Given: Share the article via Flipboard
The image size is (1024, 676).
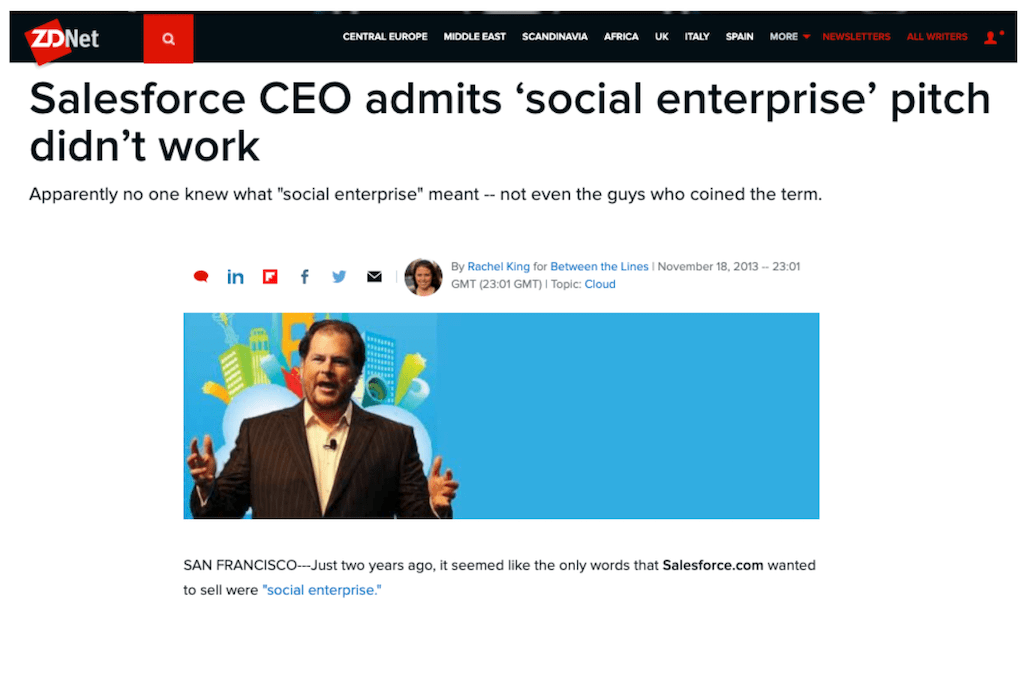Looking at the screenshot, I should (x=270, y=276).
